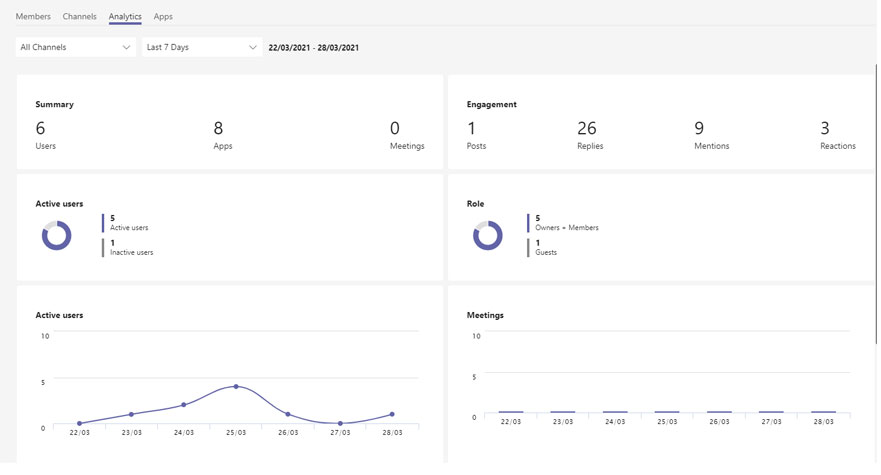881x475 pixels.
Task: Click the page vertical scrollbar
Action: pos(877,202)
